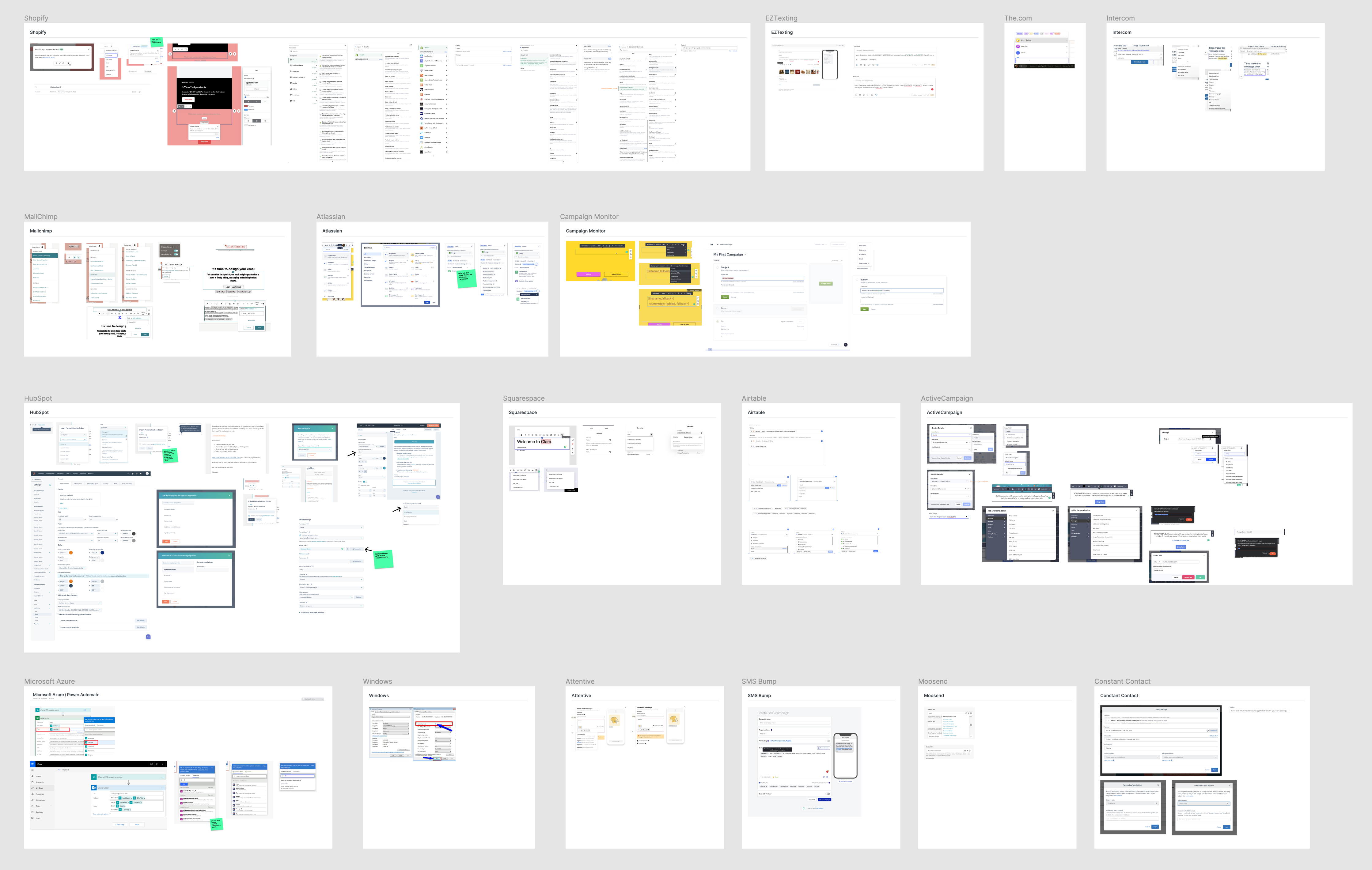Screen dimensions: 1372x870
Task: Click the bold Squarespace heading inside its frame
Action: click(522, 413)
